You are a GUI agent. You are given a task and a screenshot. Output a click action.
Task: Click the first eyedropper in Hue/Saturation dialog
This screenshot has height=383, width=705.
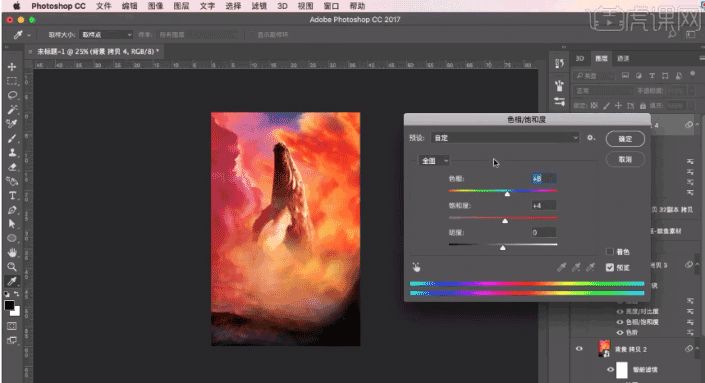click(562, 267)
